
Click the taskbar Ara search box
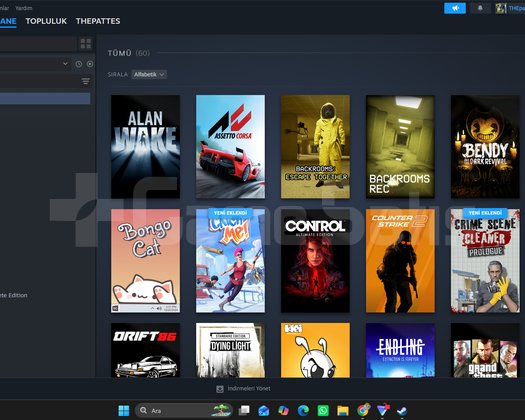(184, 410)
